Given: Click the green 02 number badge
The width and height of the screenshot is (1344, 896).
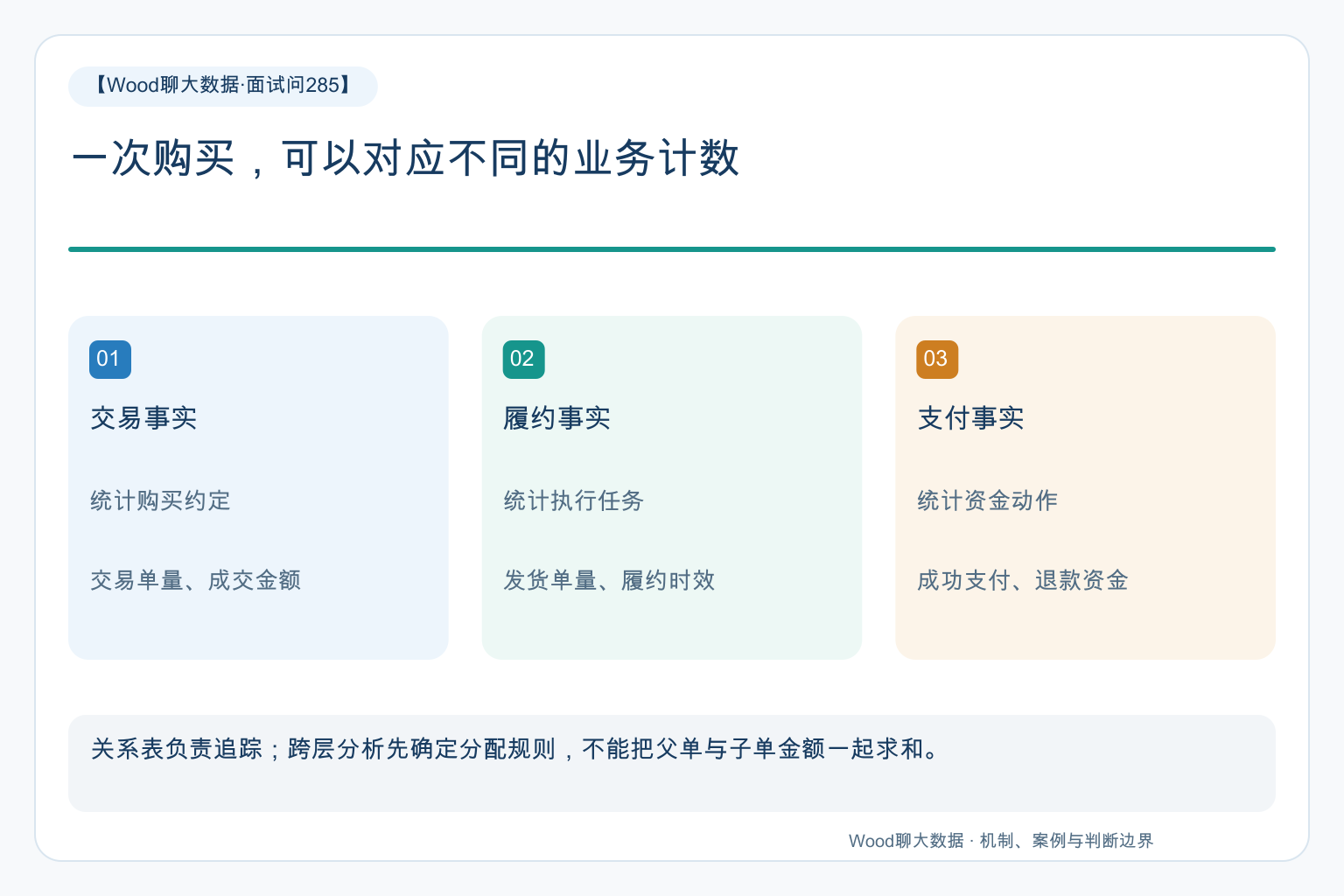Looking at the screenshot, I should (x=523, y=360).
